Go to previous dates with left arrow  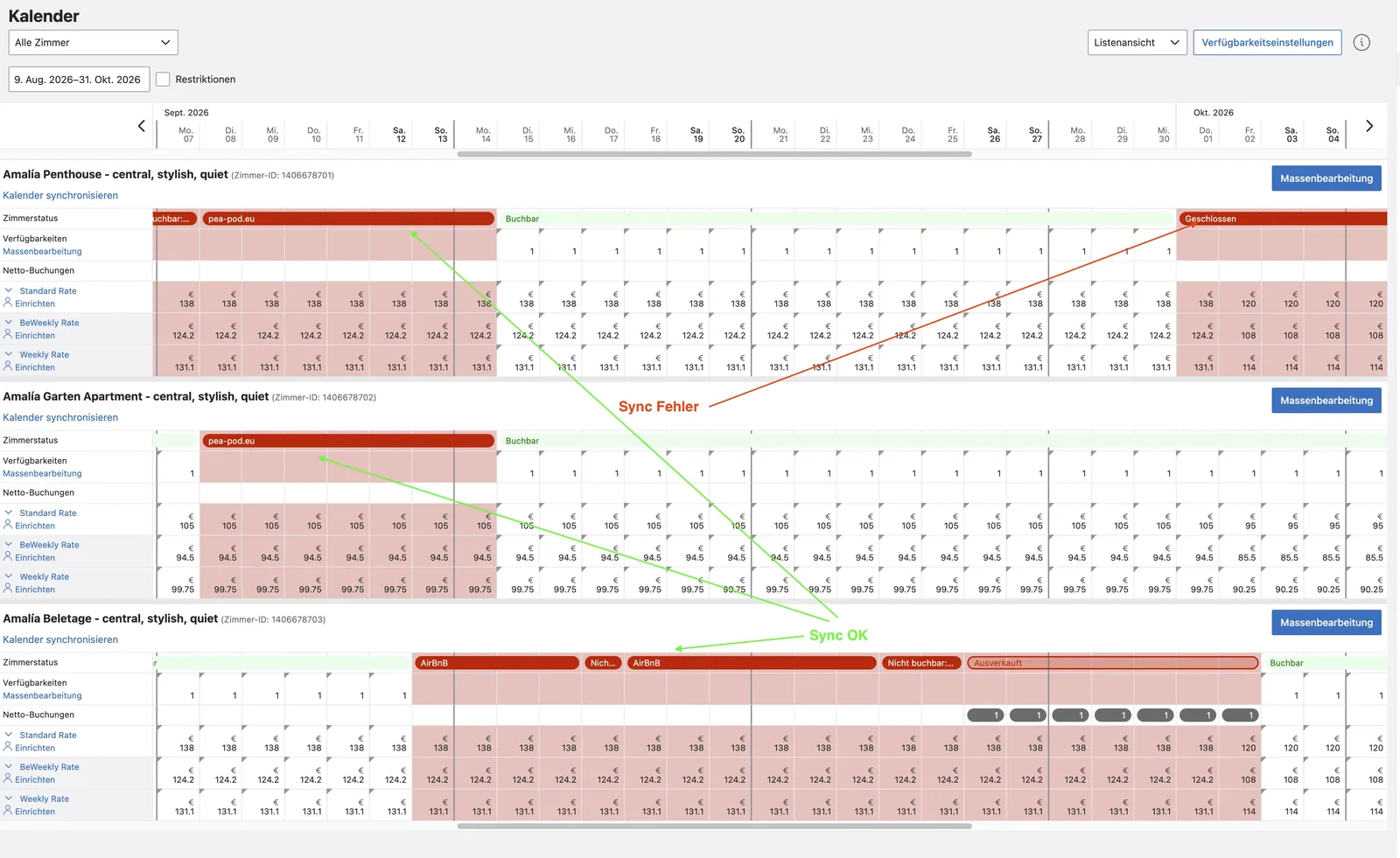click(142, 126)
